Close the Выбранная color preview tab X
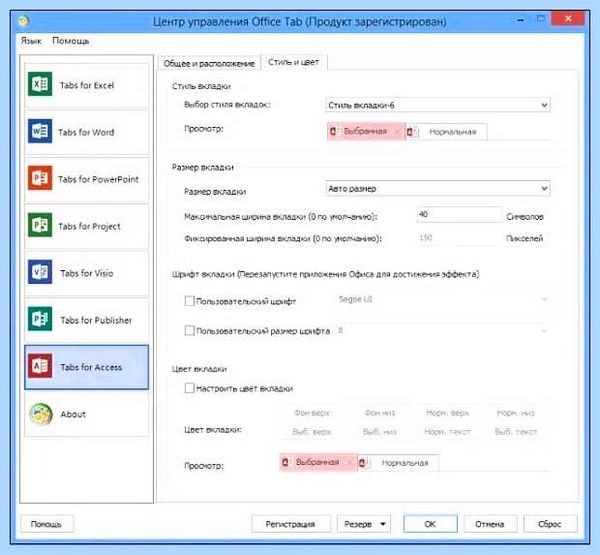 [x=349, y=463]
